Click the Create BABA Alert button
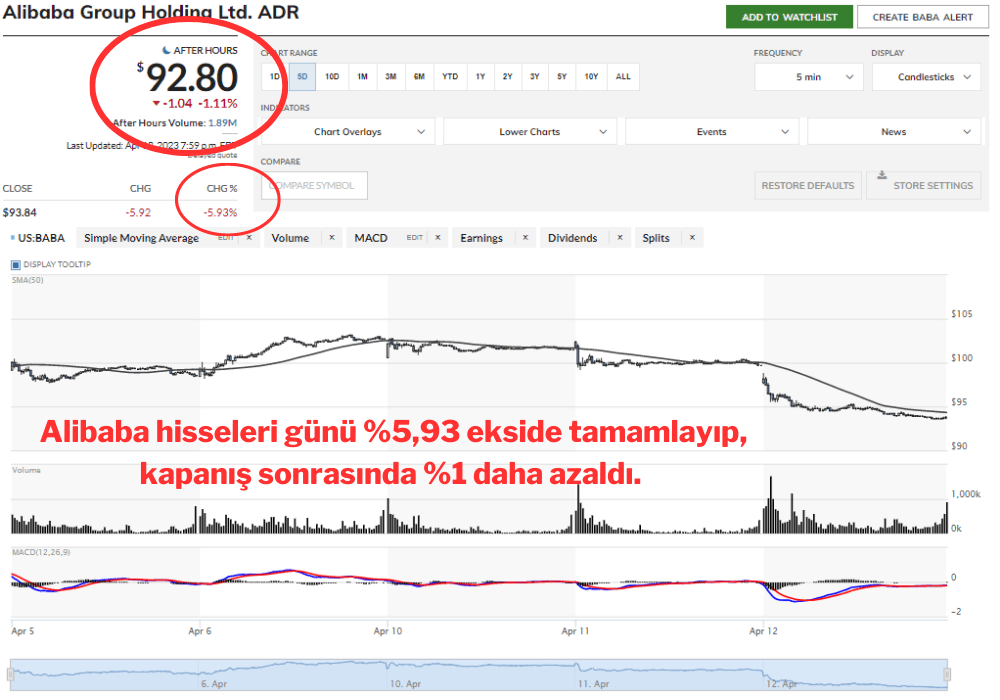 [x=922, y=17]
